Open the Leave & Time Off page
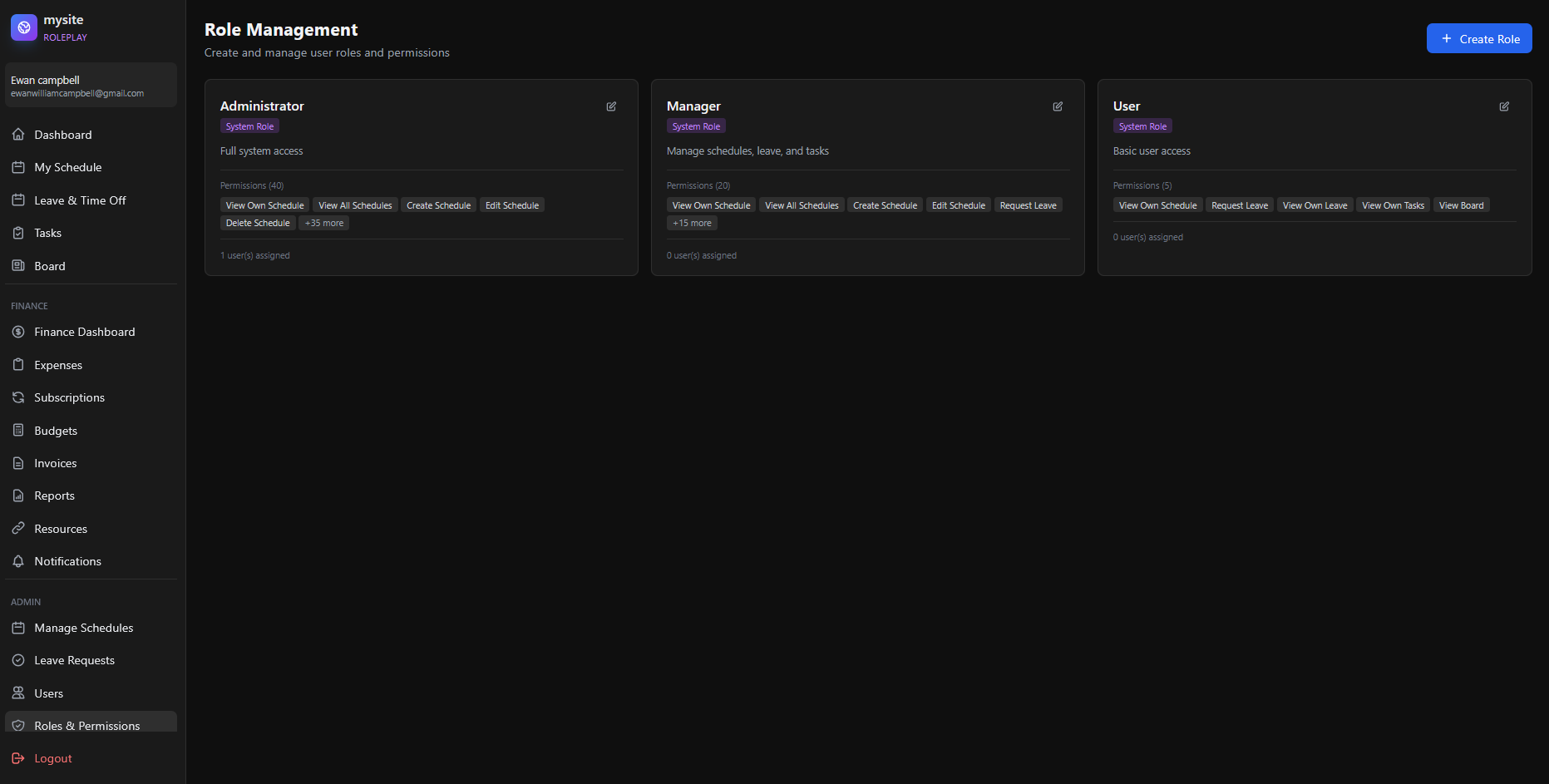 pyautogui.click(x=80, y=200)
